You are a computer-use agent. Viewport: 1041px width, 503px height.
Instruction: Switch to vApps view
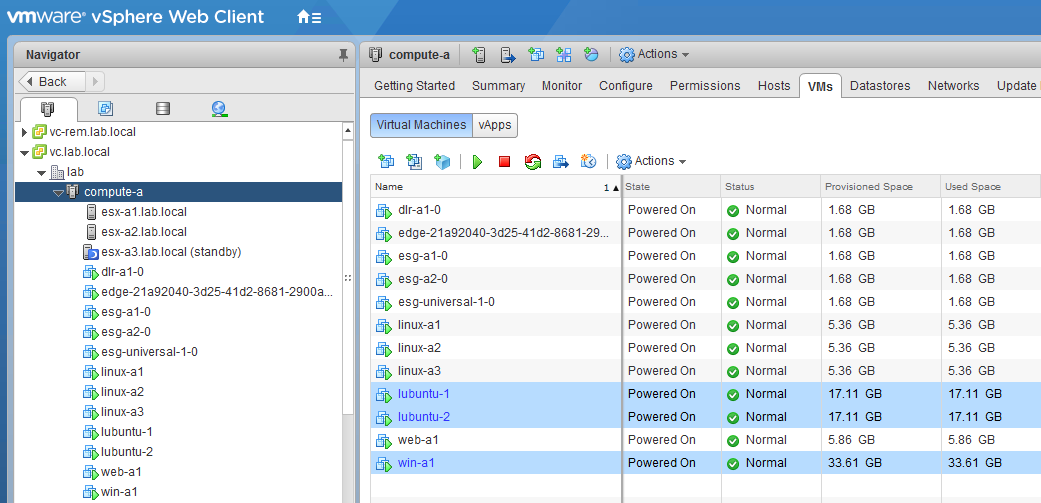click(x=494, y=125)
